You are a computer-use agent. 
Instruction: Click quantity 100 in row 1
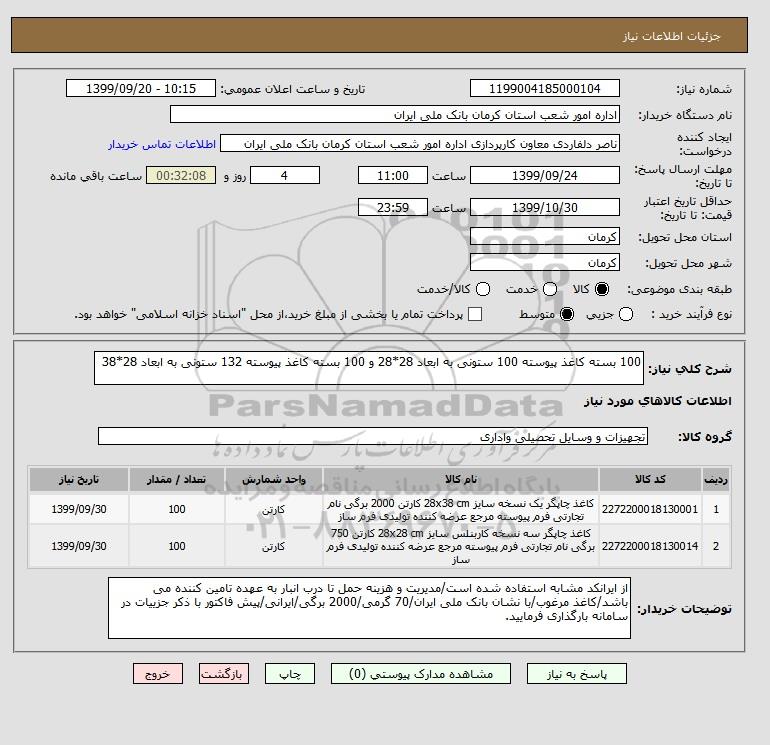coord(177,509)
